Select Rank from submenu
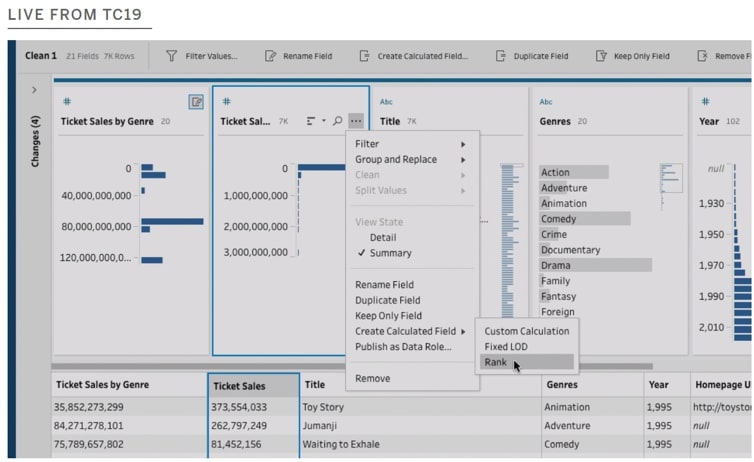The height and width of the screenshot is (462, 754). pos(527,362)
